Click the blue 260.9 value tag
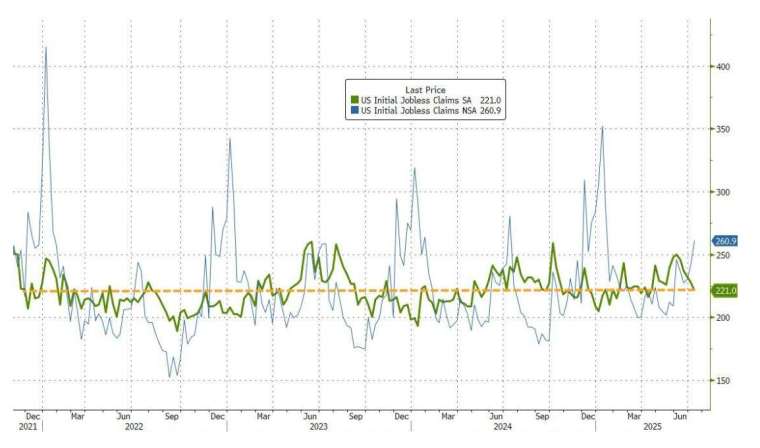The image size is (760, 448). pyautogui.click(x=726, y=241)
